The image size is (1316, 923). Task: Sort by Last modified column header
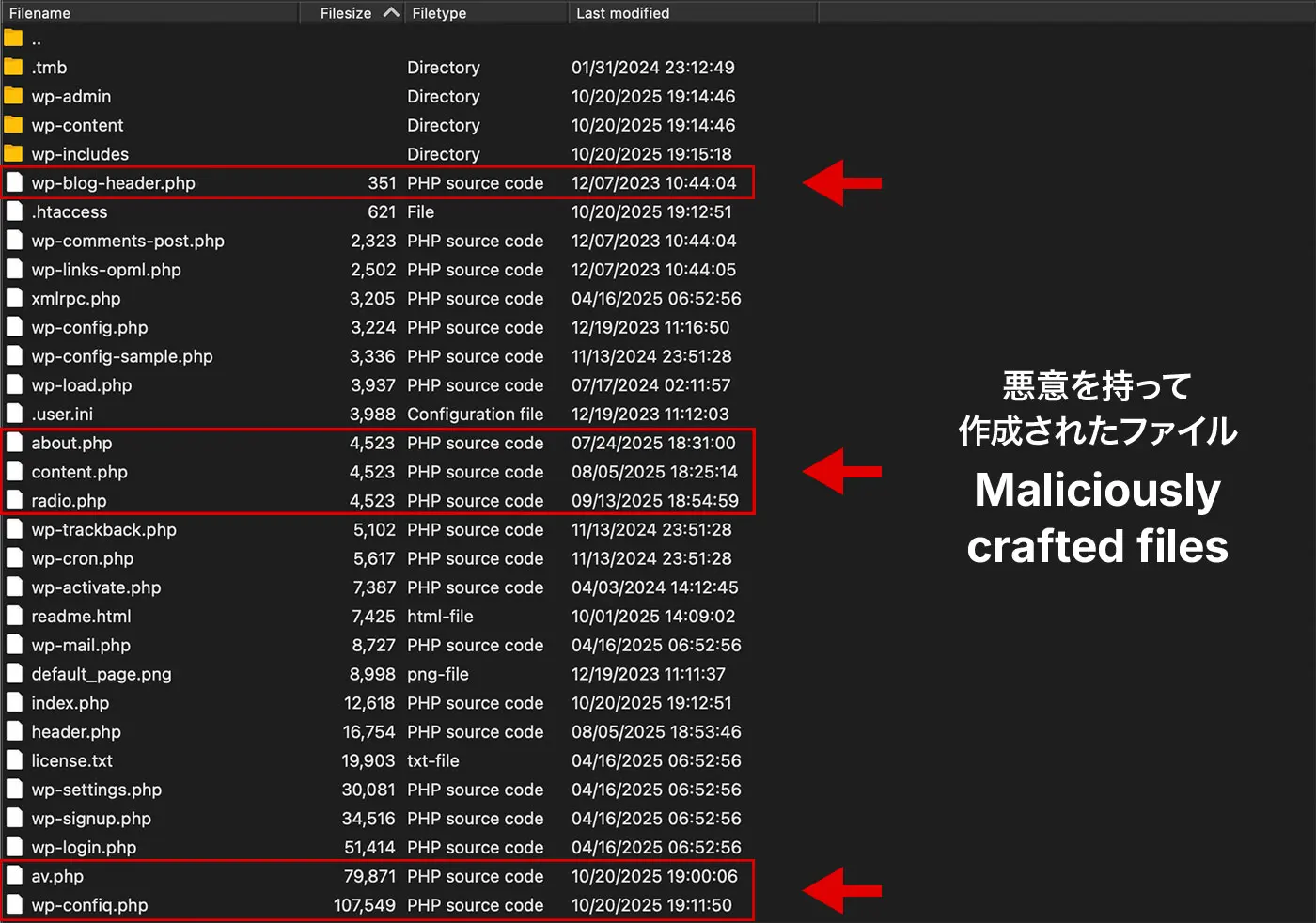(622, 13)
